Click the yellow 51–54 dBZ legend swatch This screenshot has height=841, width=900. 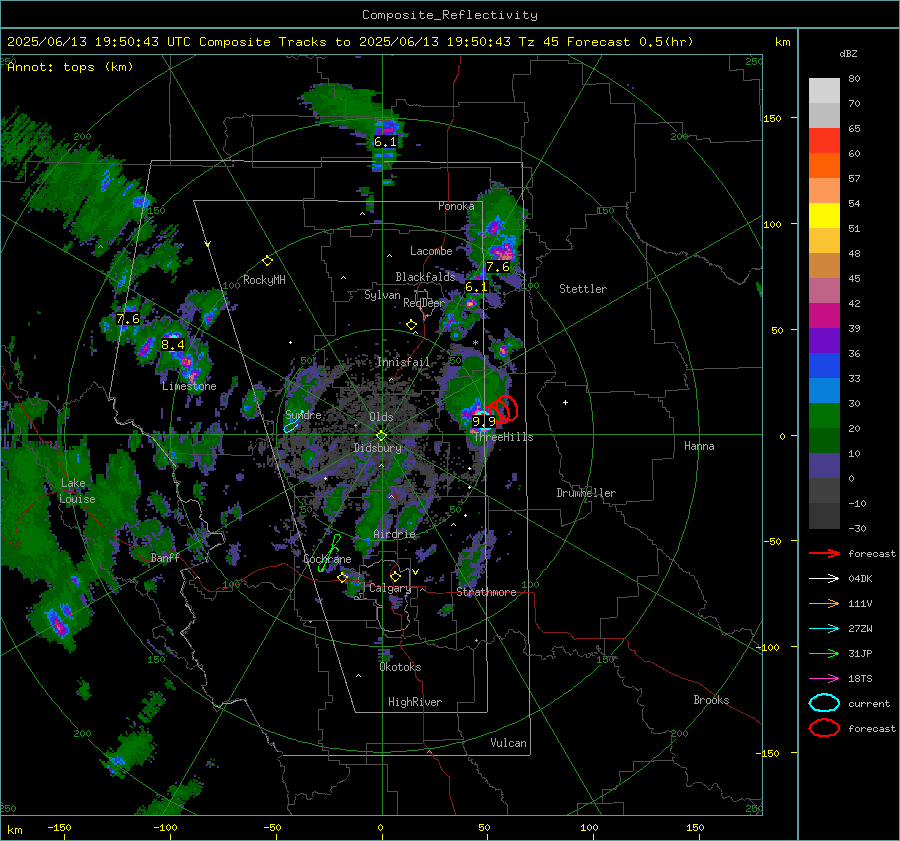coord(824,216)
